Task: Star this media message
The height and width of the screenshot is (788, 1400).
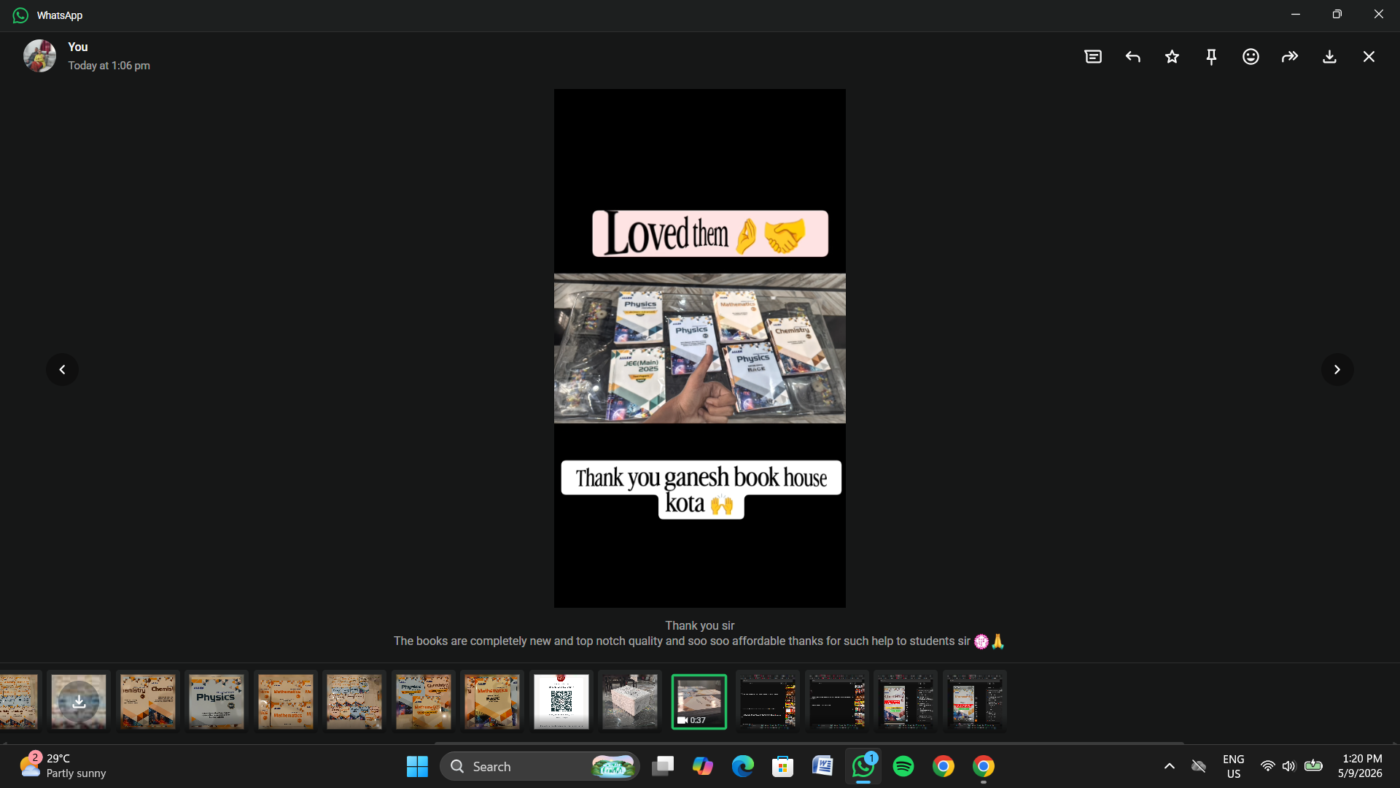Action: (1172, 57)
